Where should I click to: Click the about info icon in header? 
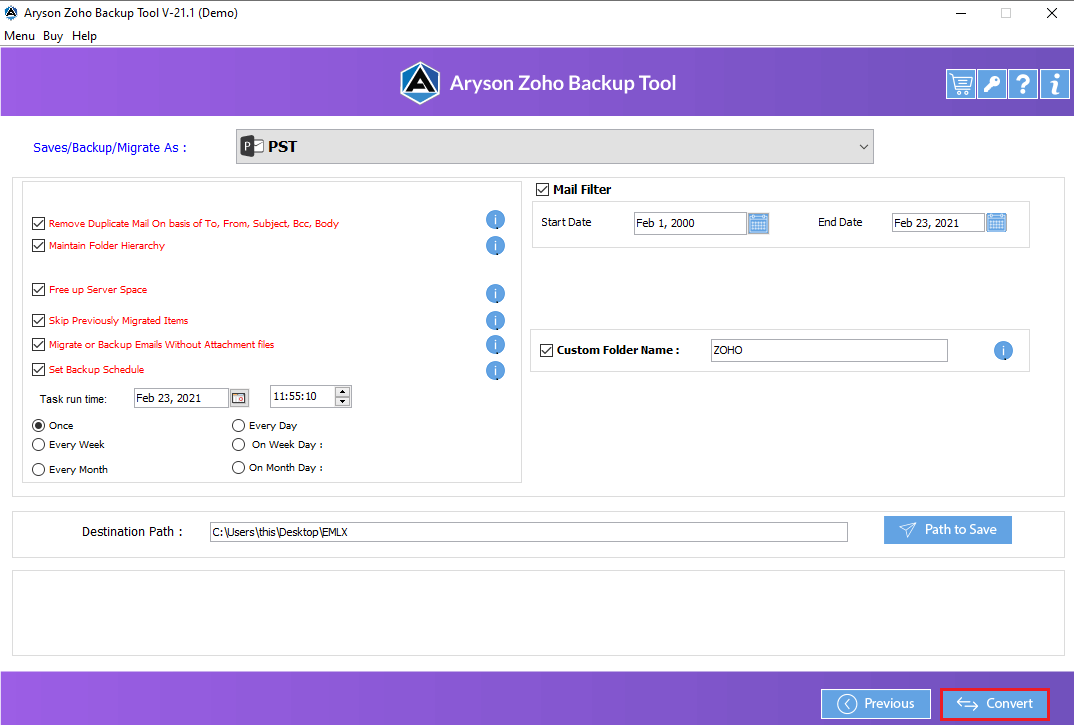pyautogui.click(x=1054, y=84)
